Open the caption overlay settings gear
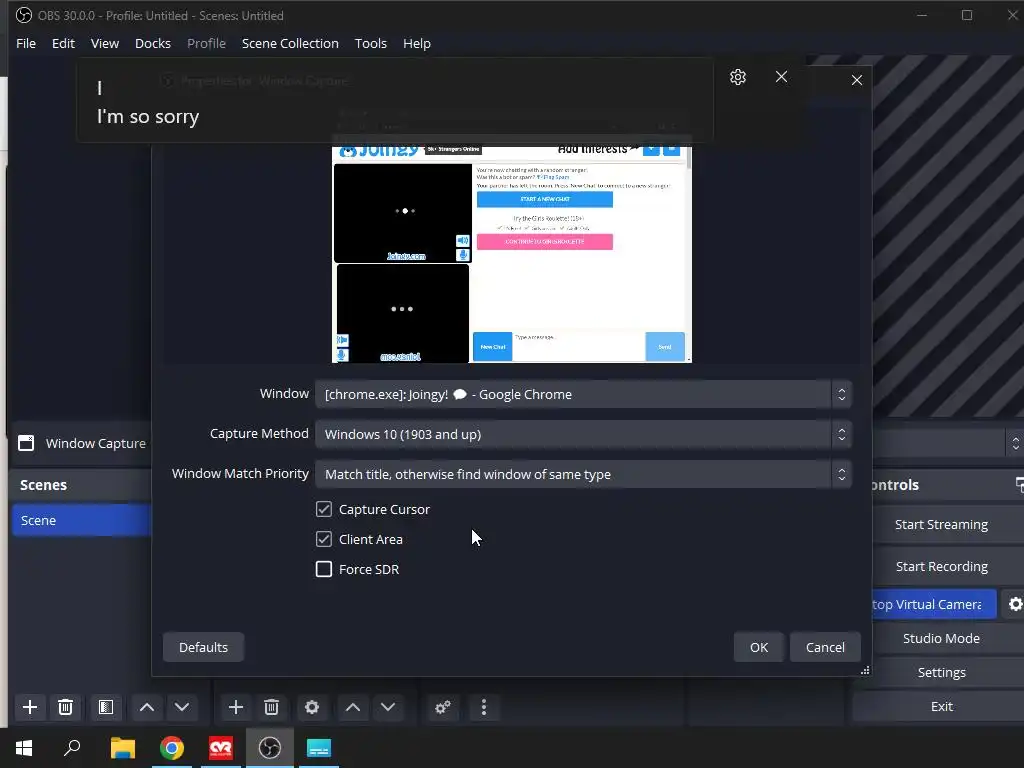 click(738, 77)
